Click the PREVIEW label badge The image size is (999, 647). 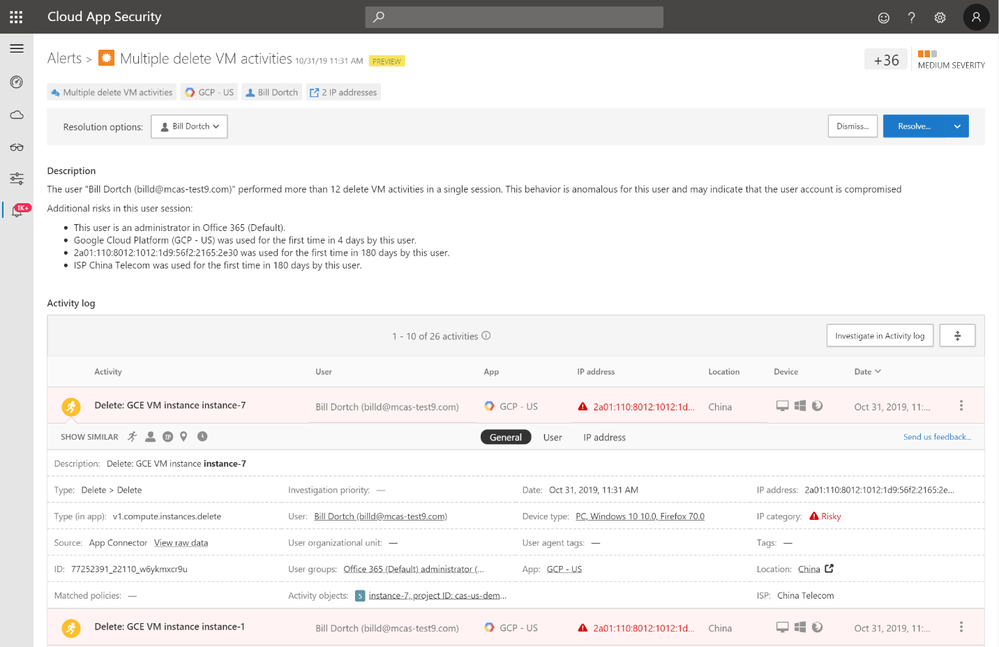pos(387,61)
